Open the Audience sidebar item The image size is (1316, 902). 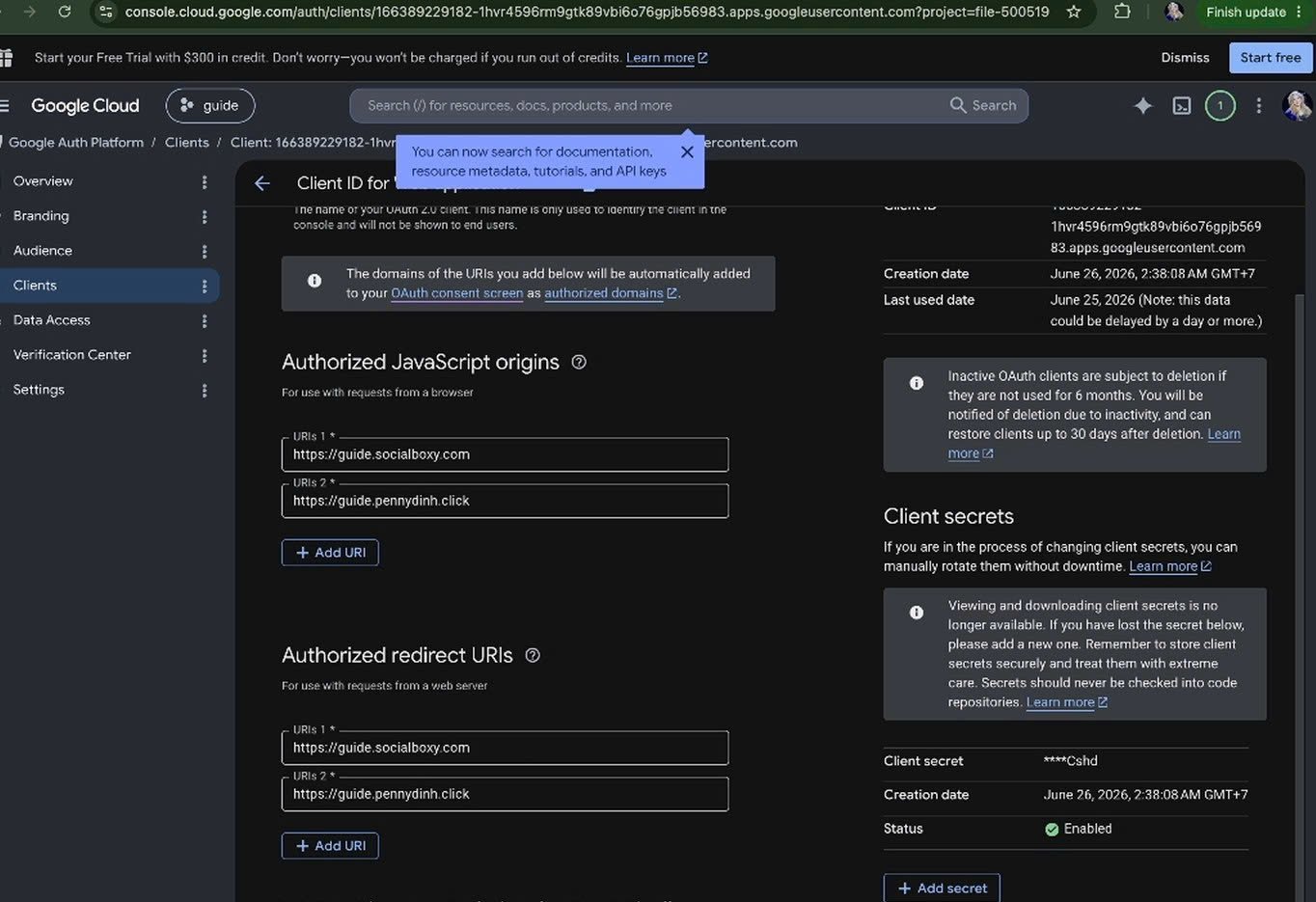pos(42,251)
